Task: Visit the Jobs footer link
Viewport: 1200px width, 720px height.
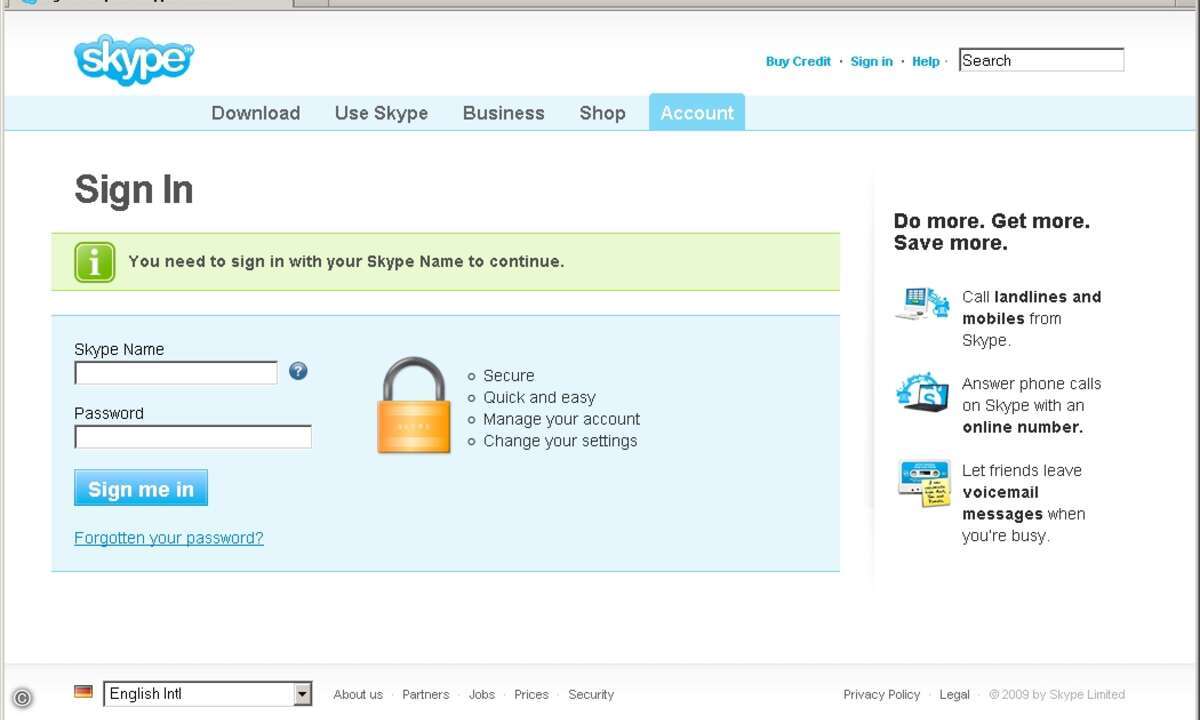Action: [482, 694]
